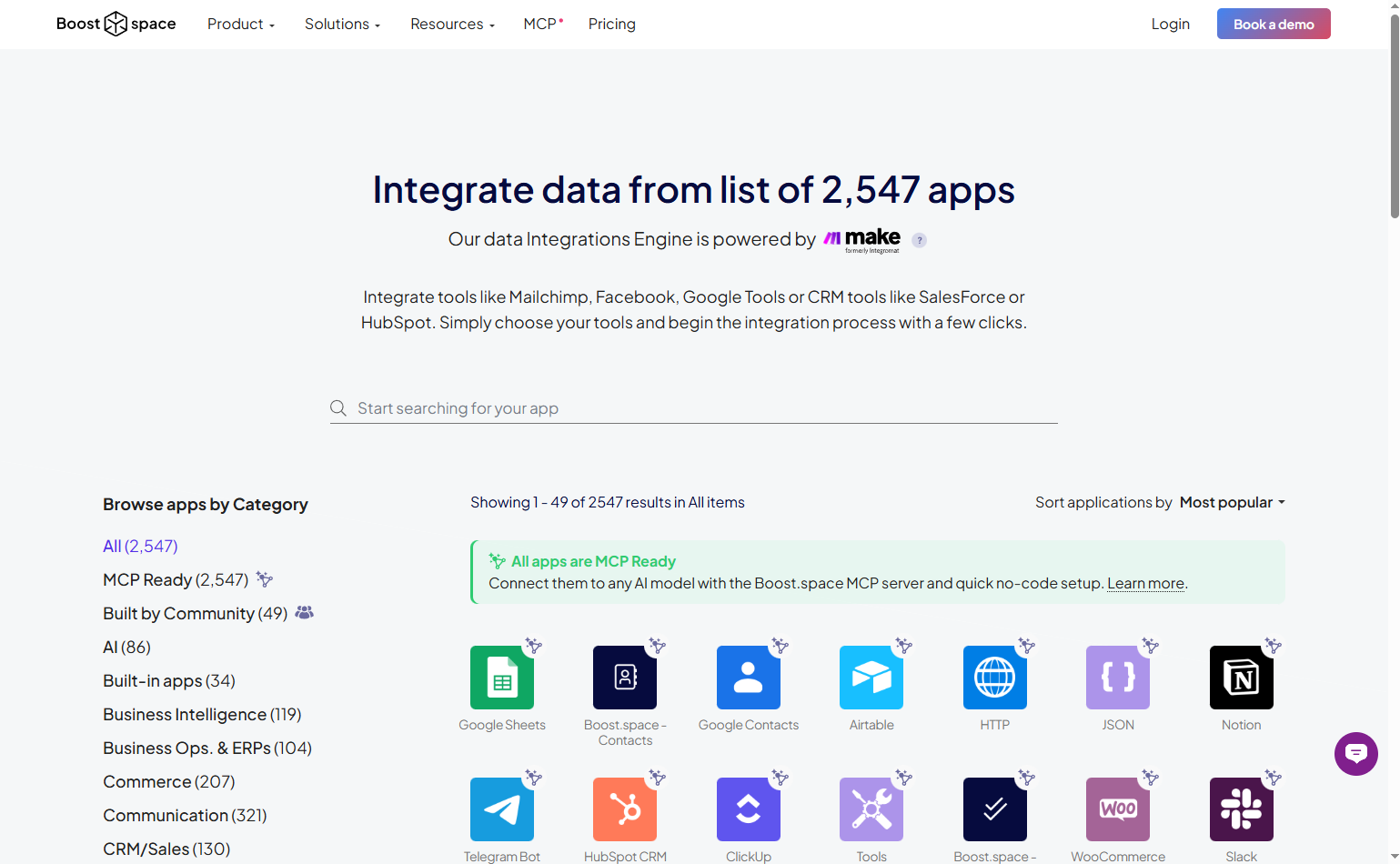Select the Notion app icon
This screenshot has height=864, width=1400.
pyautogui.click(x=1241, y=678)
